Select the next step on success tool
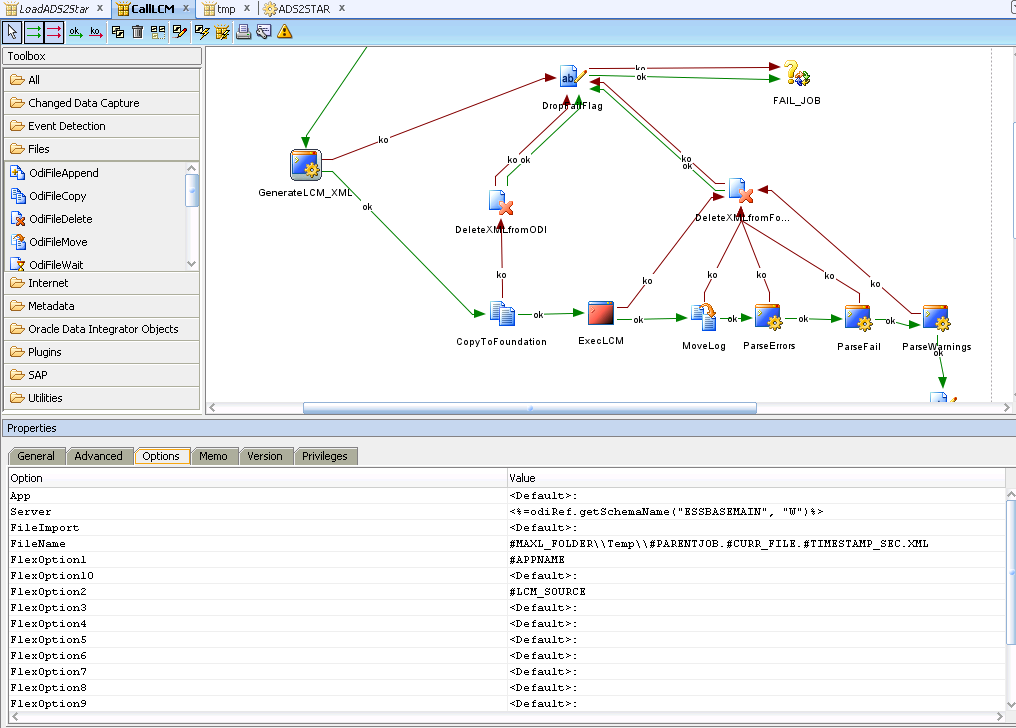The image size is (1016, 728). 34,32
